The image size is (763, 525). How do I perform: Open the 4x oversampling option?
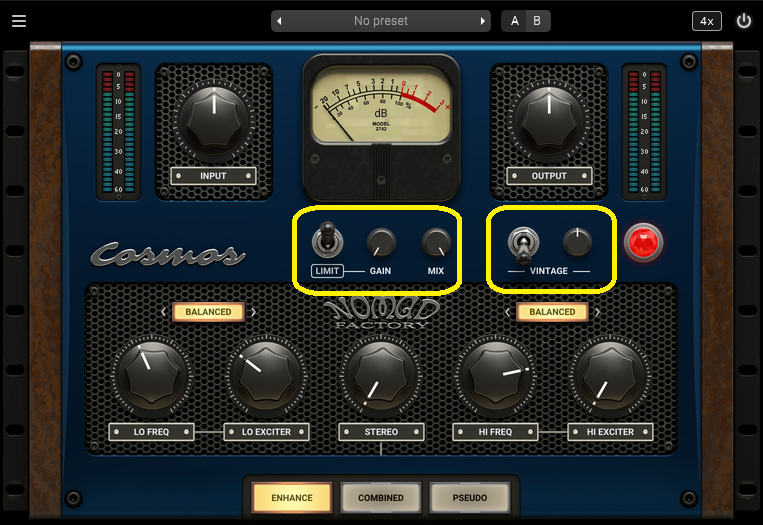[707, 21]
